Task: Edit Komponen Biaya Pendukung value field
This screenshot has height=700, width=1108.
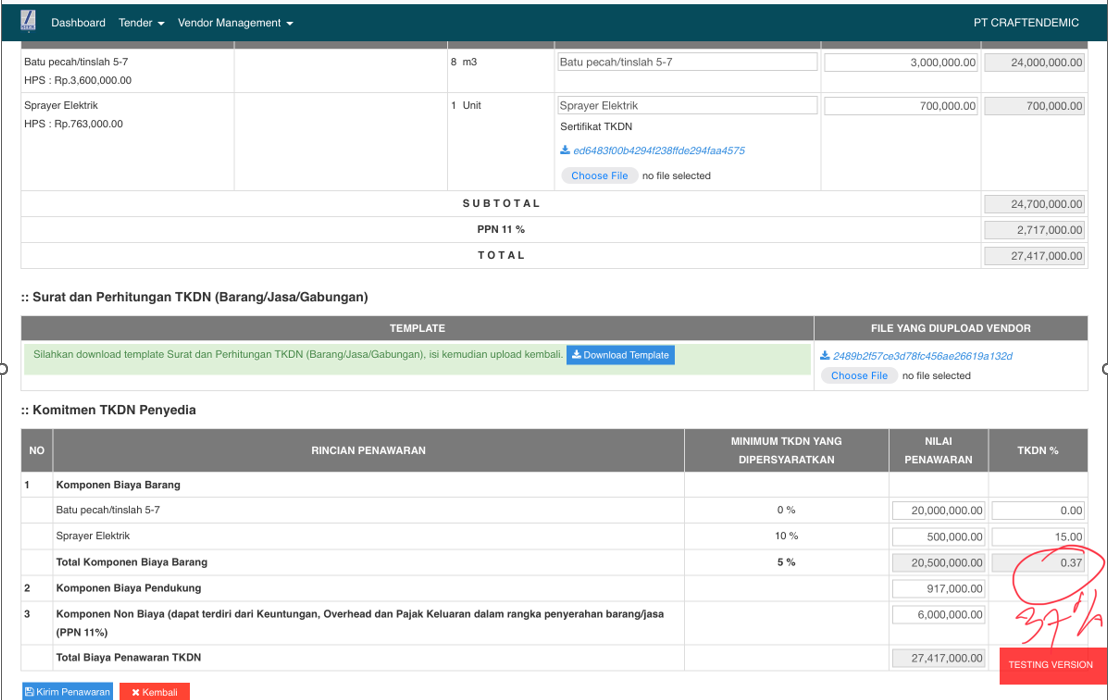Action: 939,589
